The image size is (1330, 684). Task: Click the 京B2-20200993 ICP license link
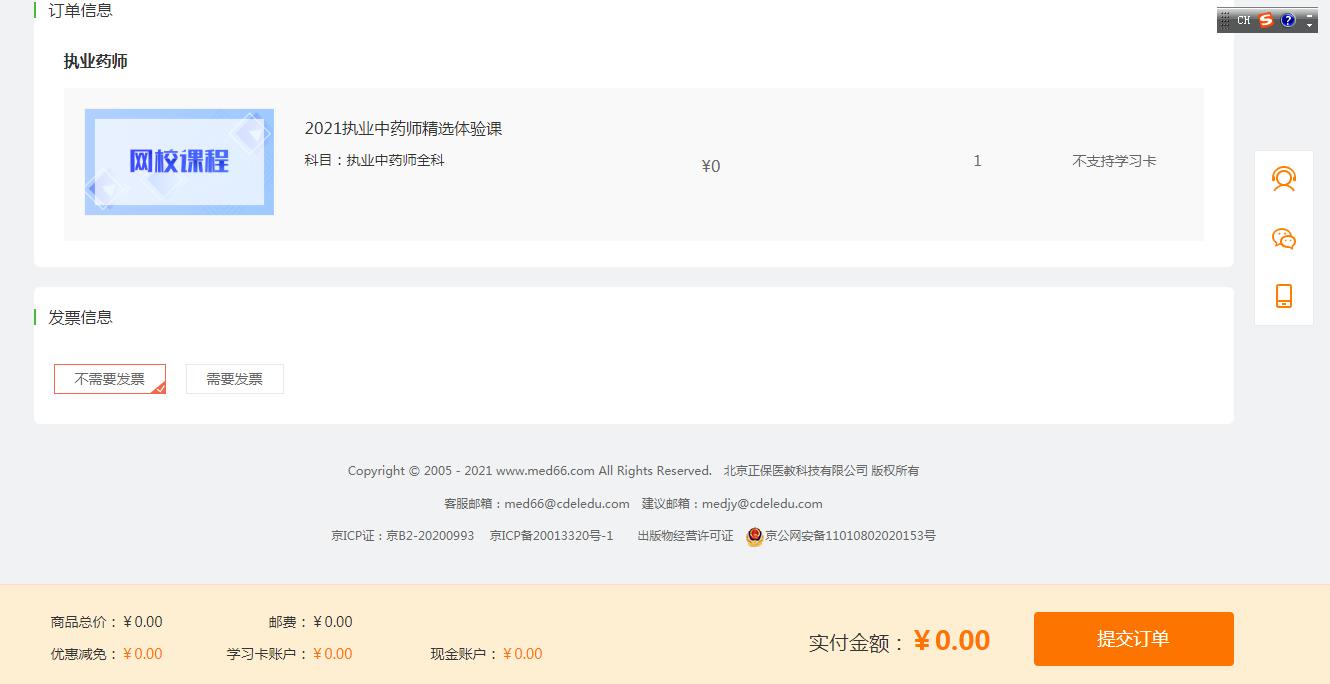(430, 536)
